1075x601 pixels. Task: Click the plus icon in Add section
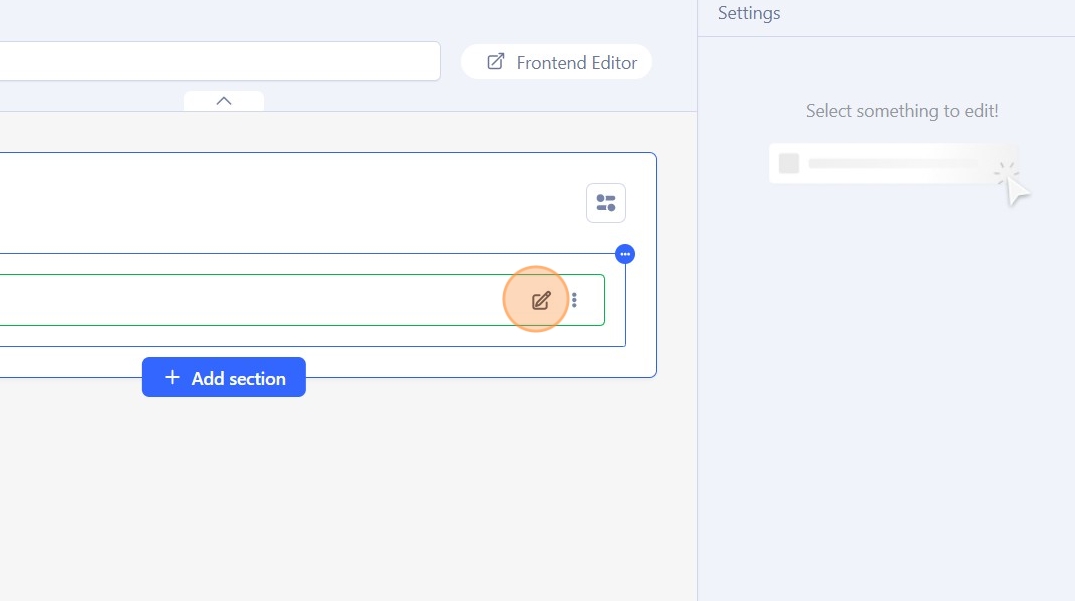coord(172,377)
